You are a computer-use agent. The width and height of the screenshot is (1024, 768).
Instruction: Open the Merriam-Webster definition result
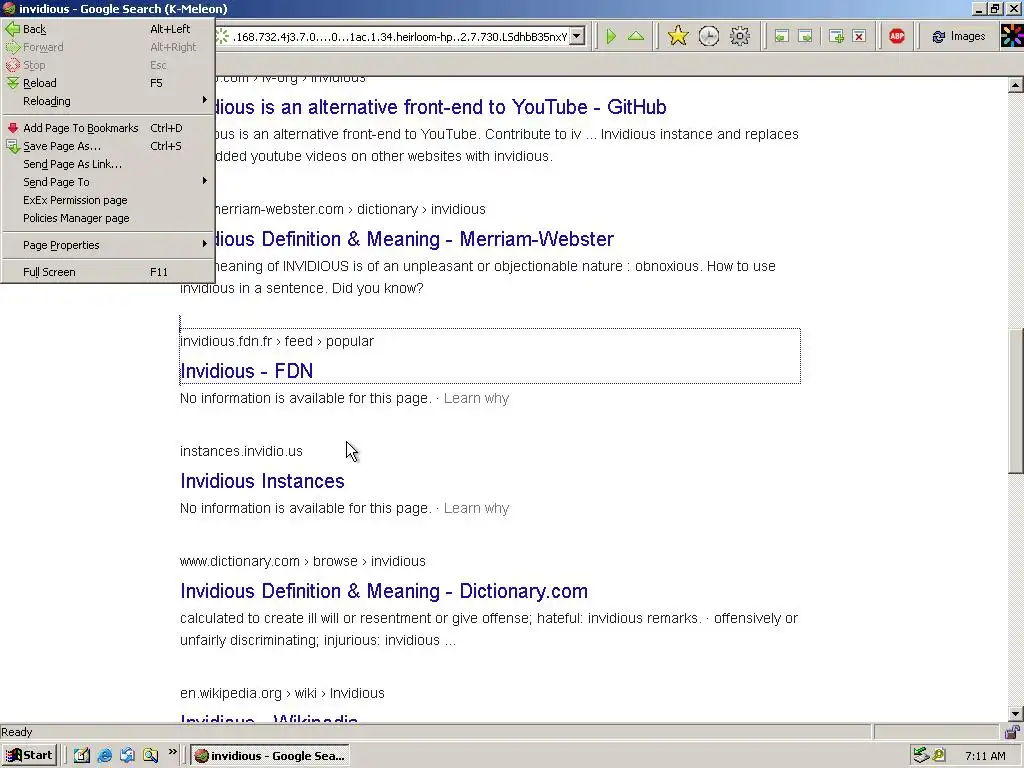pos(414,239)
